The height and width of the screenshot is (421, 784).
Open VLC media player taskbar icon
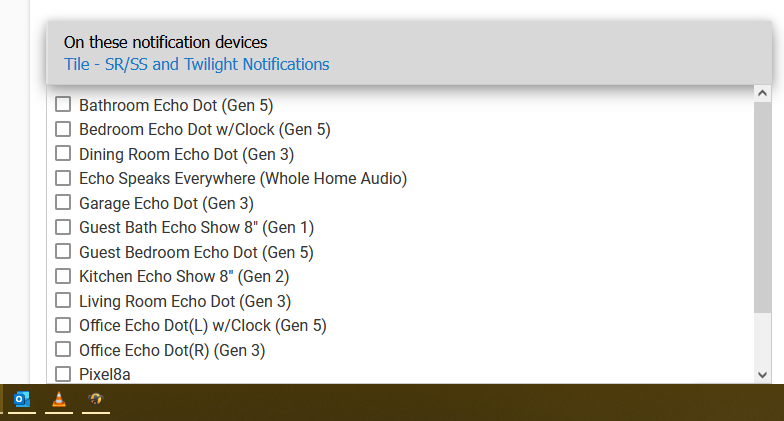(x=59, y=399)
